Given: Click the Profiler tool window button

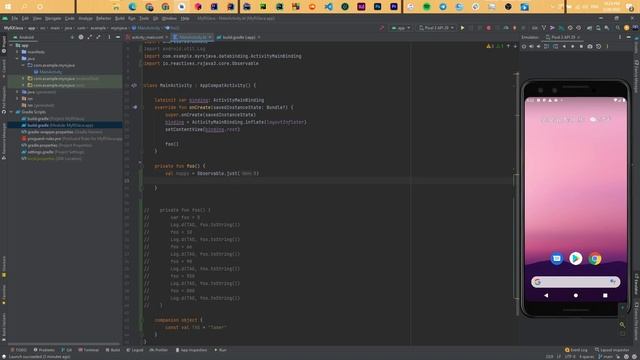Looking at the screenshot, I should click(158, 350).
